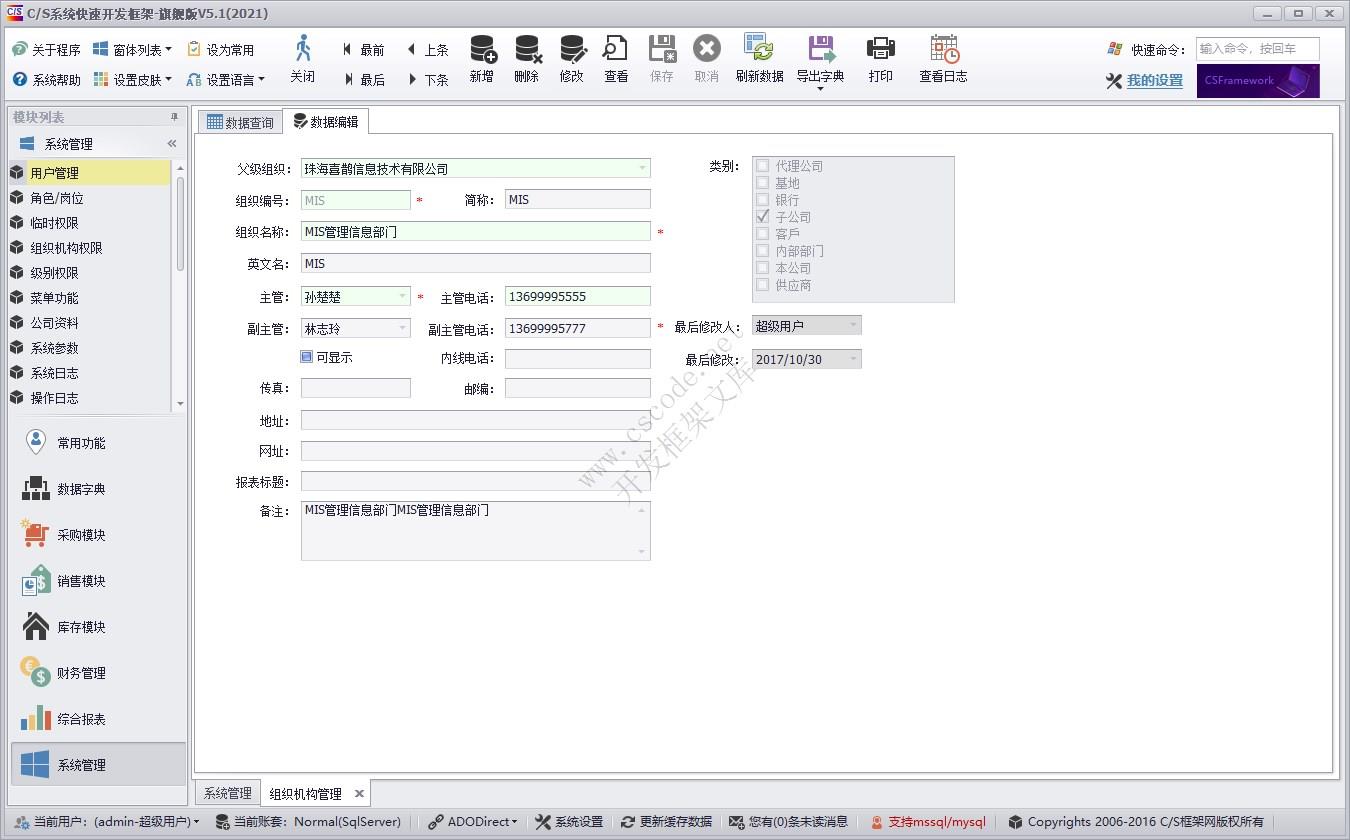Click the 新增 (New) toolbar icon

click(481, 58)
